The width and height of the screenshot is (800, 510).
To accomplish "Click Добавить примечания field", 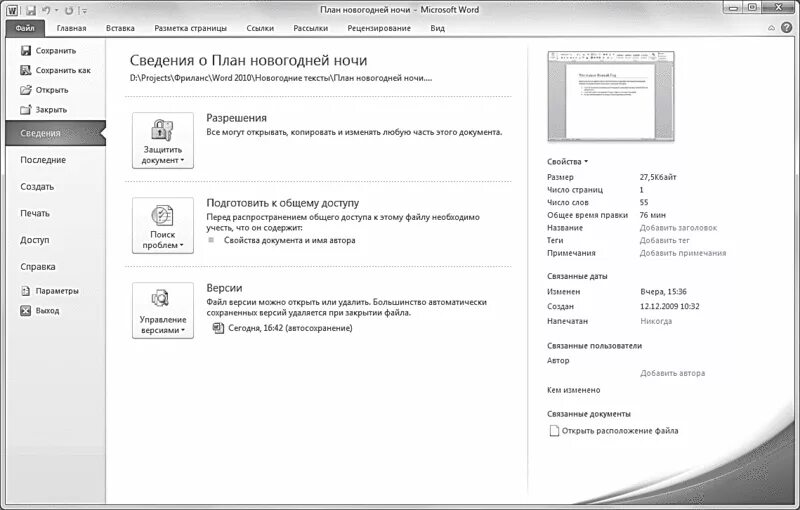I will click(x=683, y=253).
